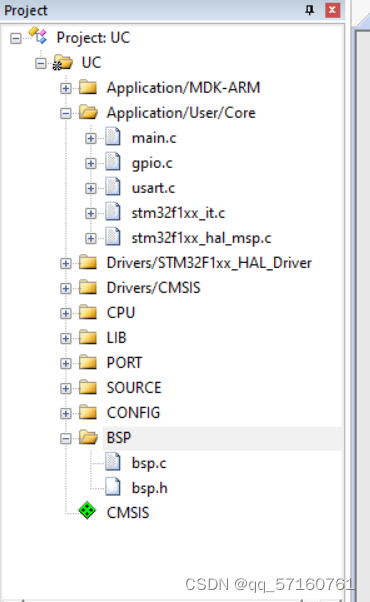Click the Application/MDK-ARM folder icon

(x=88, y=87)
